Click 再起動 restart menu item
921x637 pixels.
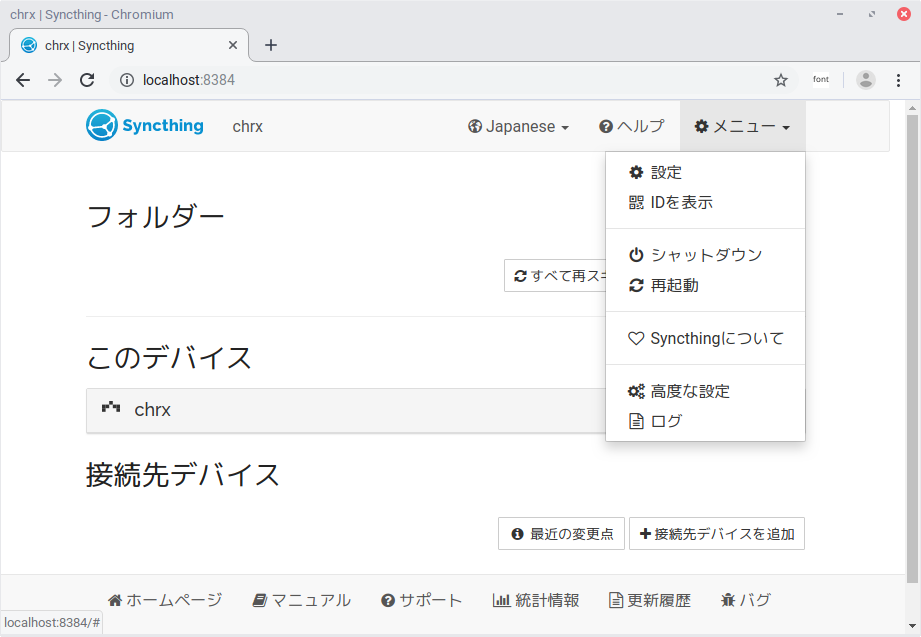673,286
